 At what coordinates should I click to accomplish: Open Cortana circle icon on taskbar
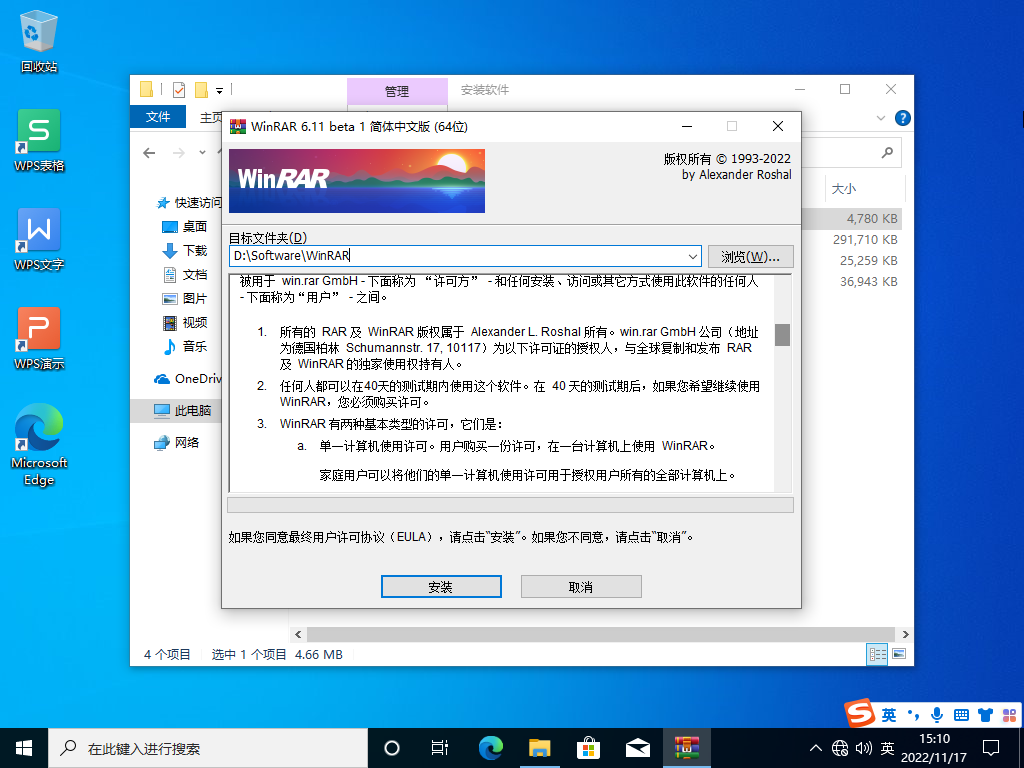[x=392, y=748]
